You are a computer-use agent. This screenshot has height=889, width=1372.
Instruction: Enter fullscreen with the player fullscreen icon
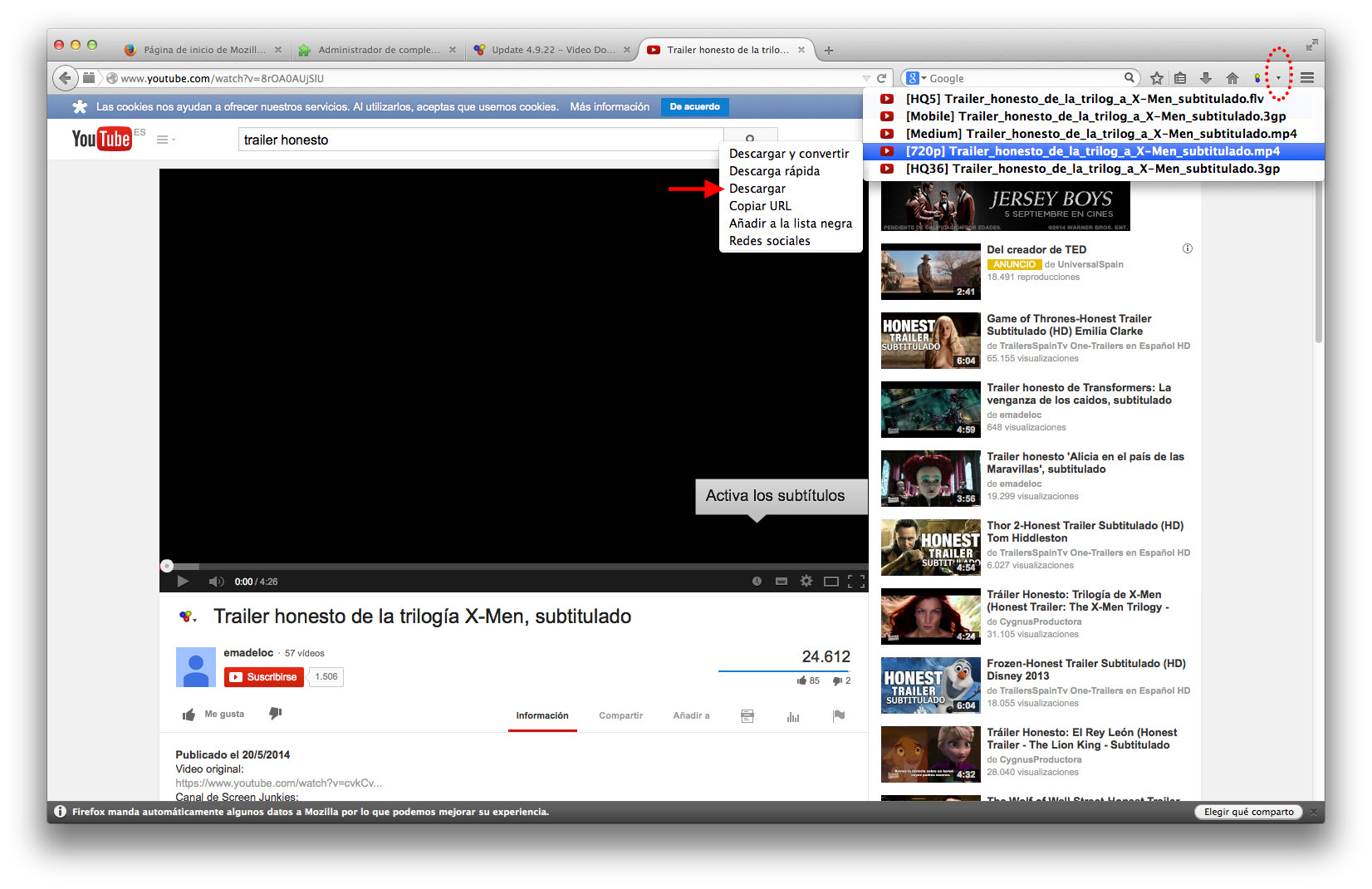click(x=856, y=582)
